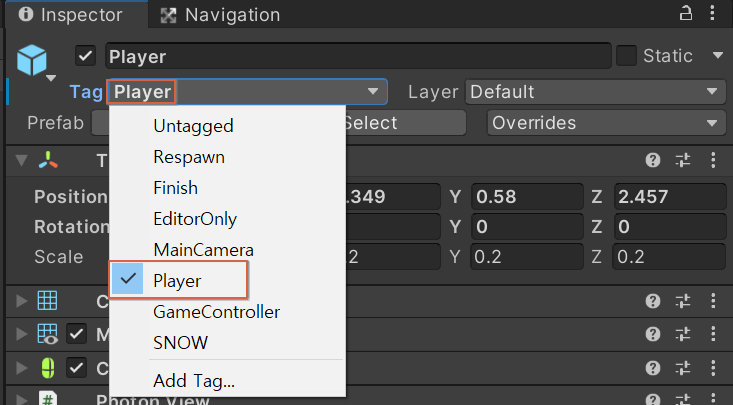Expand the Photon View component foldout
This screenshot has width=733, height=405.
[x=21, y=400]
